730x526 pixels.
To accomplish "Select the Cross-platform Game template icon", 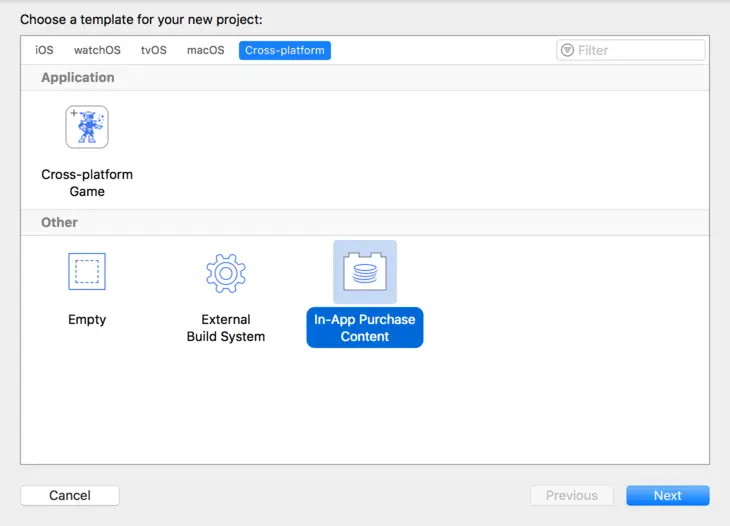I will coord(87,127).
